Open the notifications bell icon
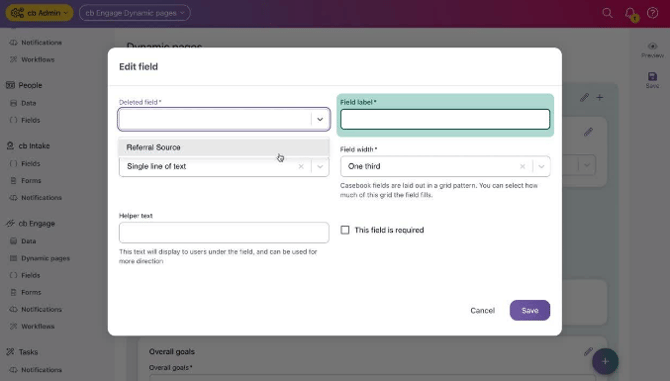Viewport: 670px width, 381px height. coord(631,14)
